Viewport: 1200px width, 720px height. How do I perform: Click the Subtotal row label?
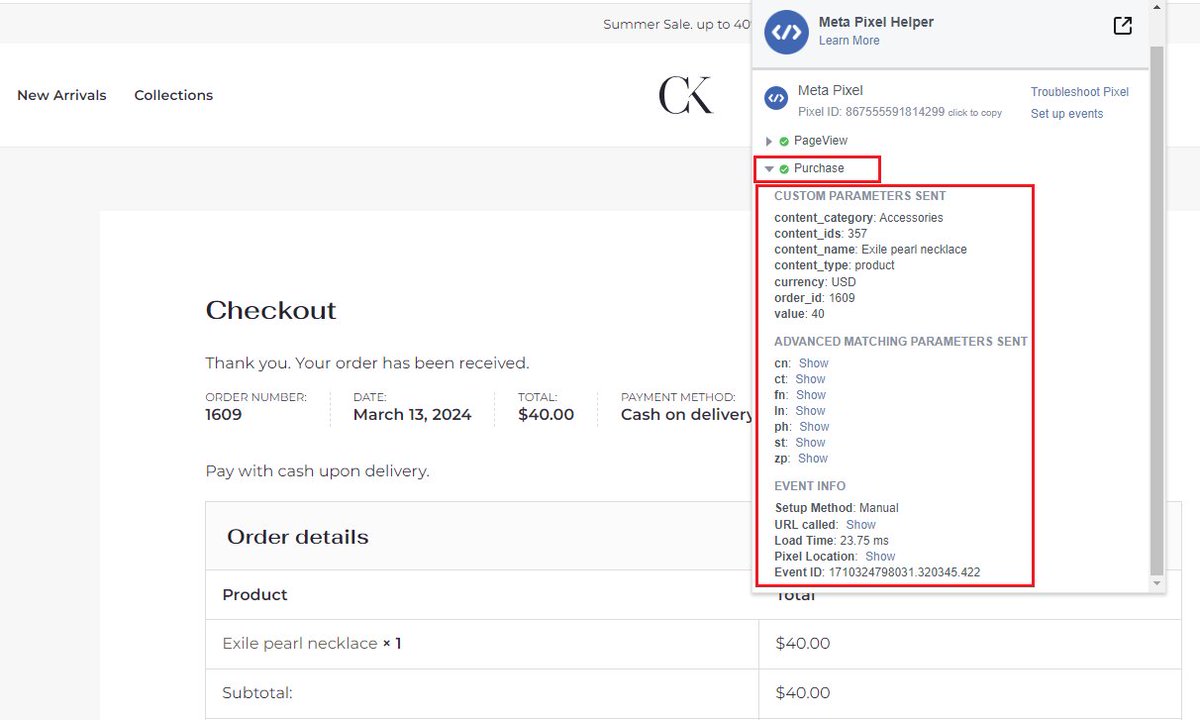(257, 693)
